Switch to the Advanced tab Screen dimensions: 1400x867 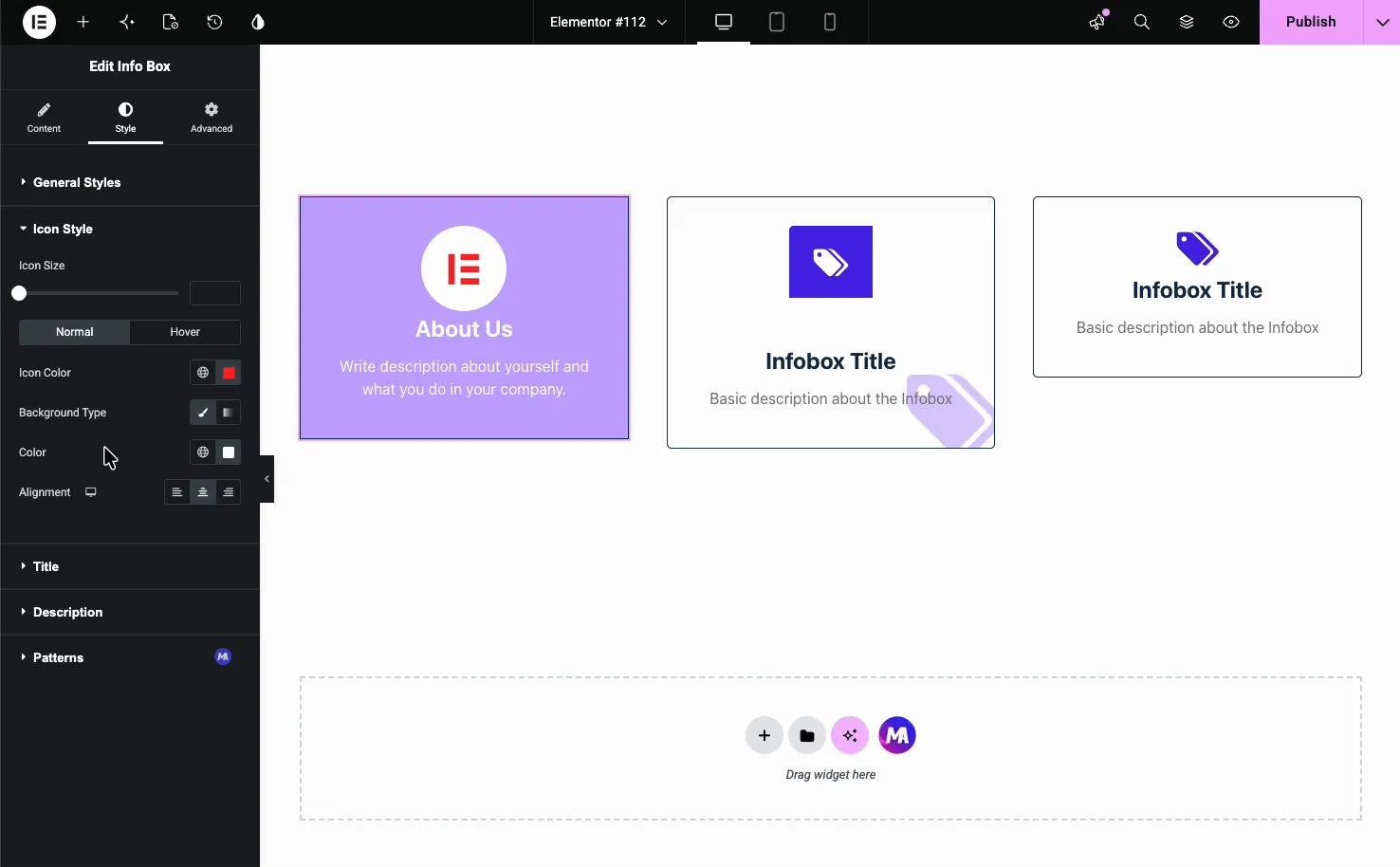tap(212, 118)
